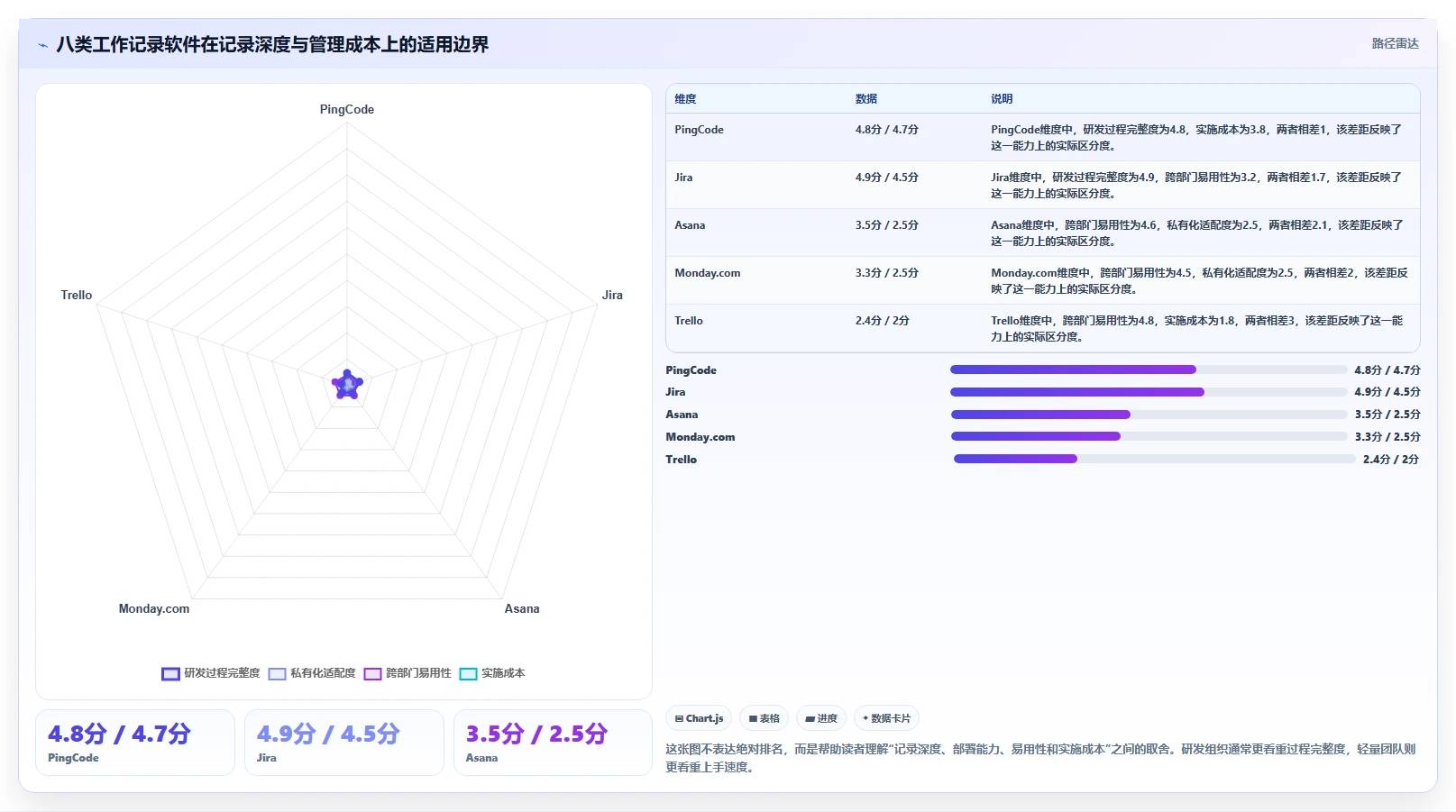Click the Monday.com axis label on radar
Screen dimensions: 1456x812
pos(154,608)
